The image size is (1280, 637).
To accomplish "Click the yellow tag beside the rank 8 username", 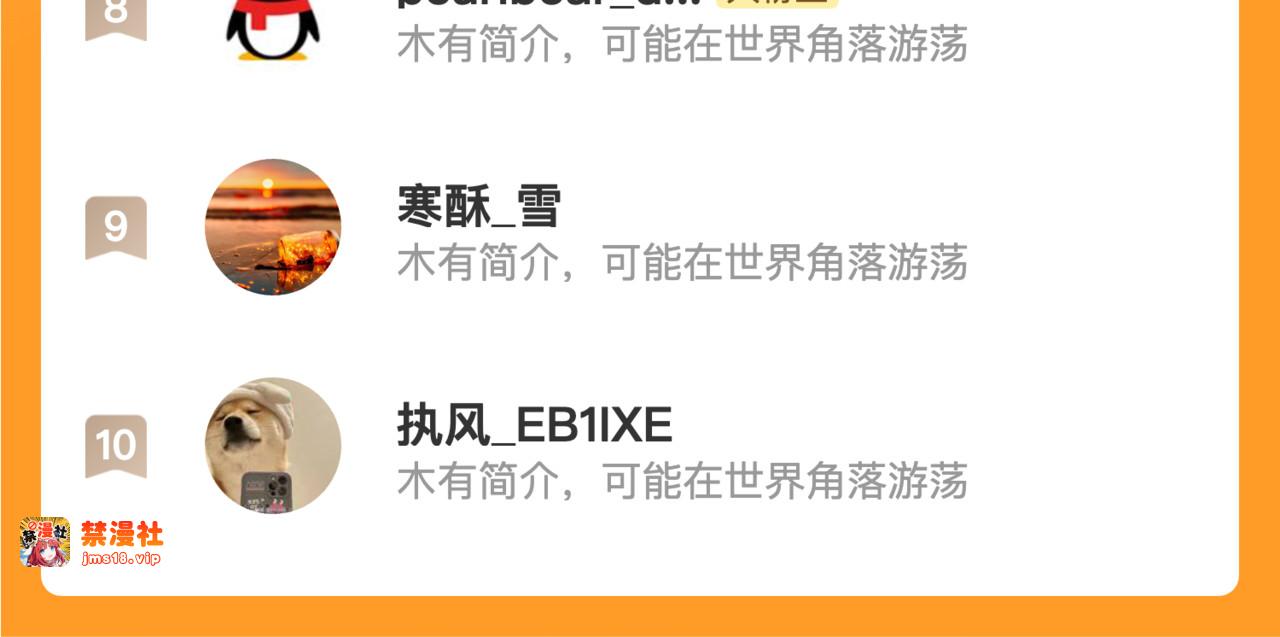I will [x=777, y=4].
